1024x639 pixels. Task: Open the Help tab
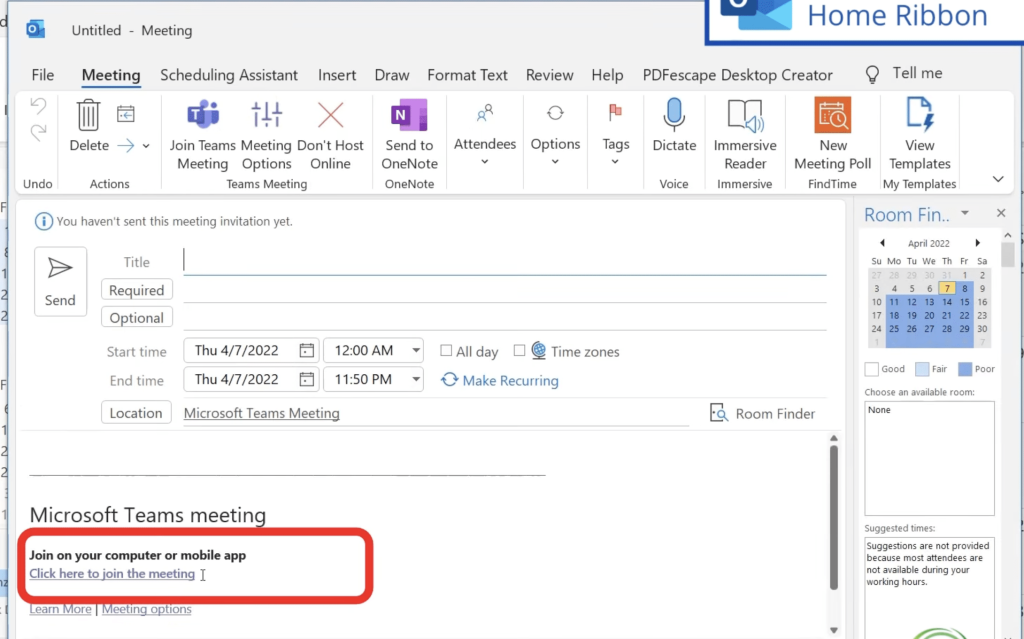click(x=607, y=75)
